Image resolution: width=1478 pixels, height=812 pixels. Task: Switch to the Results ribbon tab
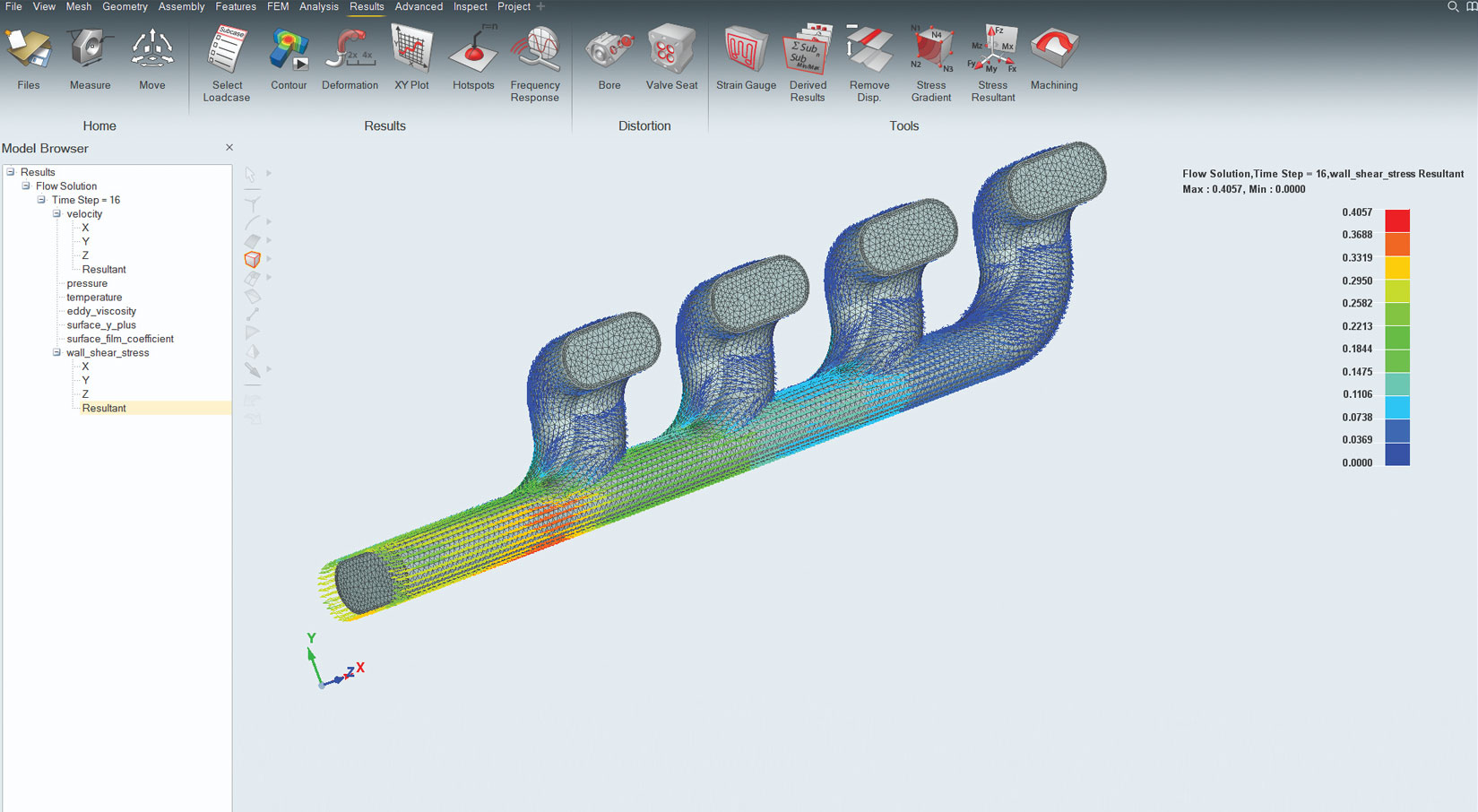tap(367, 6)
